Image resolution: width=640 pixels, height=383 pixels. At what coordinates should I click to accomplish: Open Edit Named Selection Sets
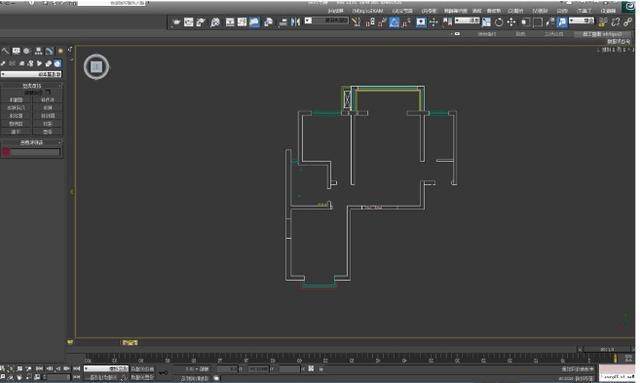click(x=356, y=22)
